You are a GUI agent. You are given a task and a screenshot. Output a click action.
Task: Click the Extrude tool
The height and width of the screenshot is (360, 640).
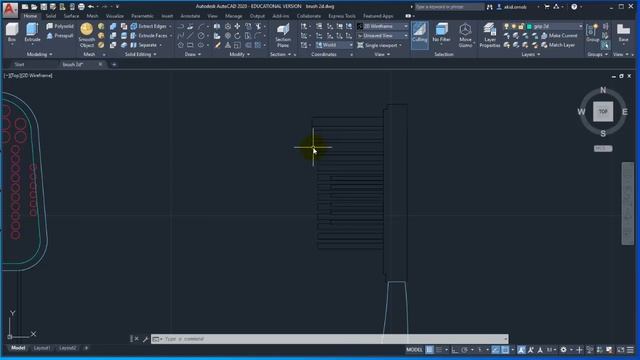point(32,33)
